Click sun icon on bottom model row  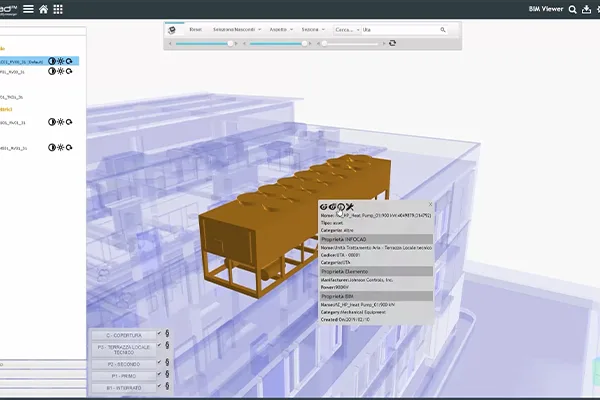tap(60, 147)
